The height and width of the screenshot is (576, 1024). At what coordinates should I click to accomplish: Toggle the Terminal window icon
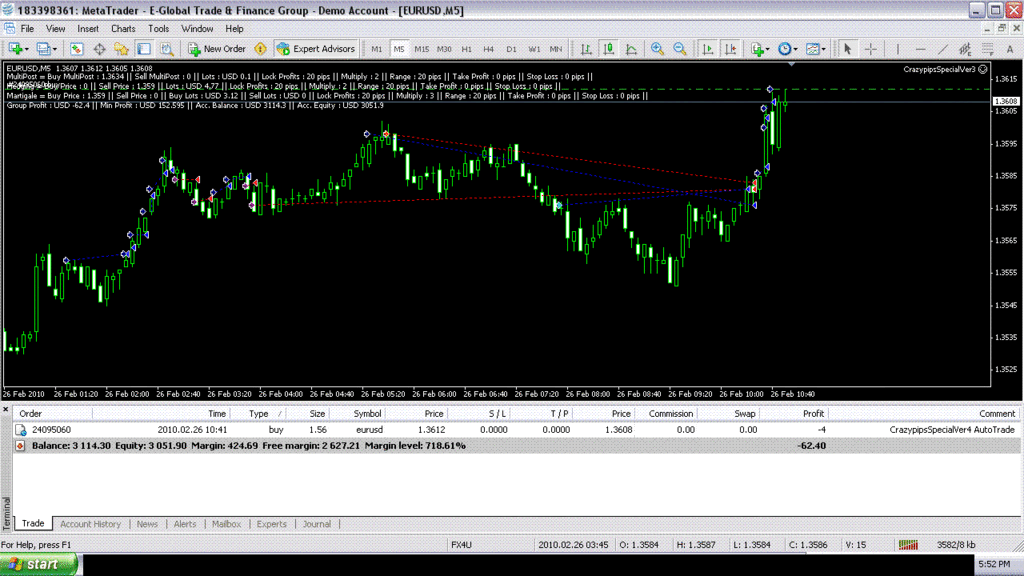(x=144, y=49)
